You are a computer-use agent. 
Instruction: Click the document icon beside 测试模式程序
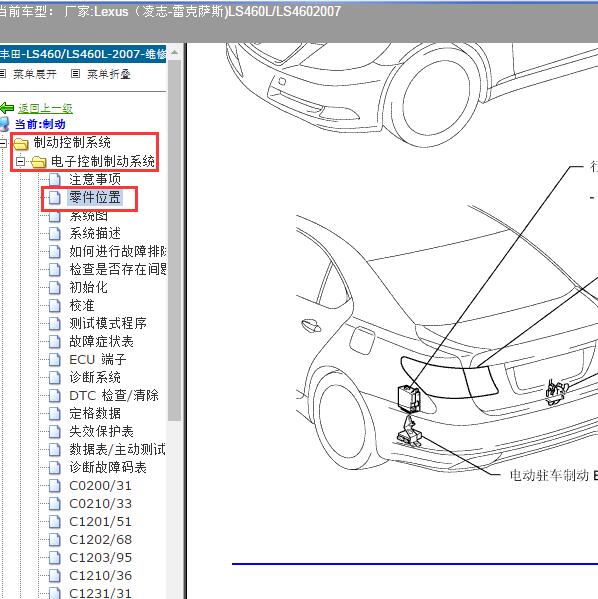click(55, 324)
